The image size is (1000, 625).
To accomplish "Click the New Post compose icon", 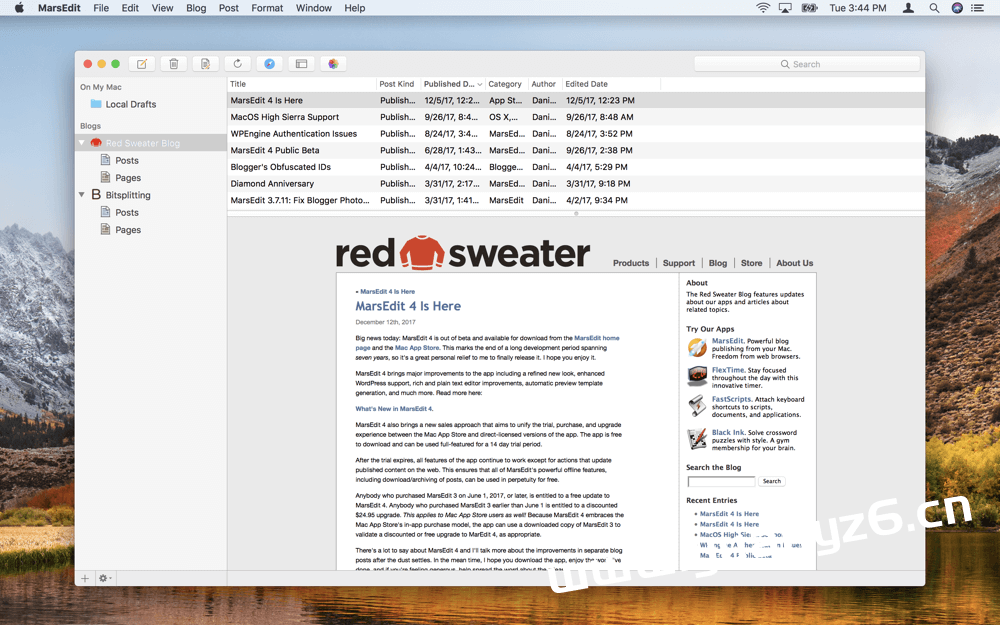I will [x=142, y=63].
